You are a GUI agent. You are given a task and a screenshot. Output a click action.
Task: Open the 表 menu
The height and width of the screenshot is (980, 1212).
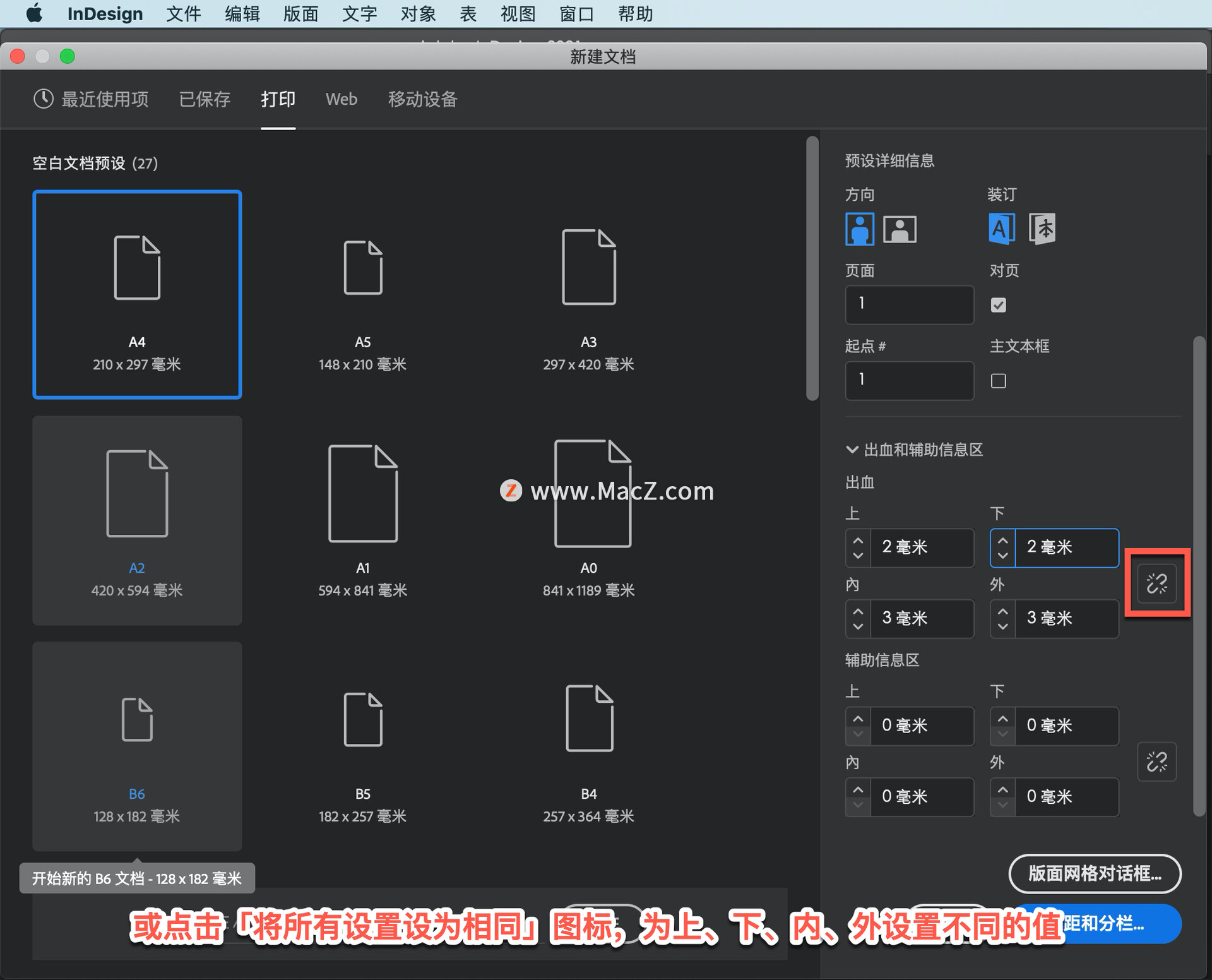(468, 13)
